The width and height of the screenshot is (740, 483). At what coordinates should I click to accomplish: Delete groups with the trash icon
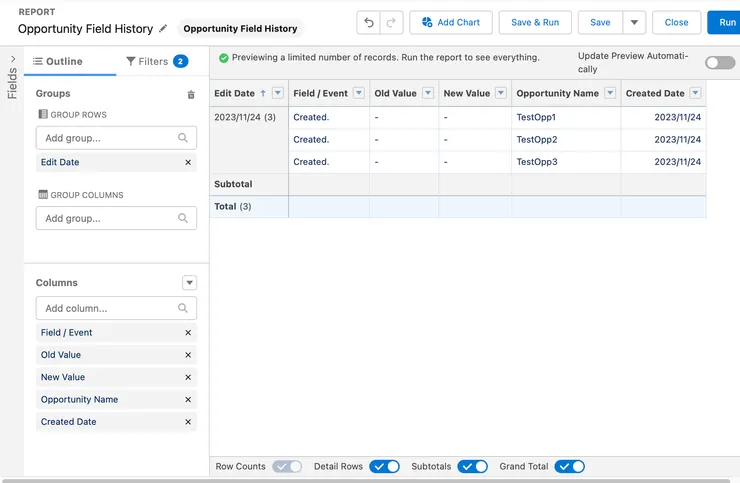click(191, 94)
